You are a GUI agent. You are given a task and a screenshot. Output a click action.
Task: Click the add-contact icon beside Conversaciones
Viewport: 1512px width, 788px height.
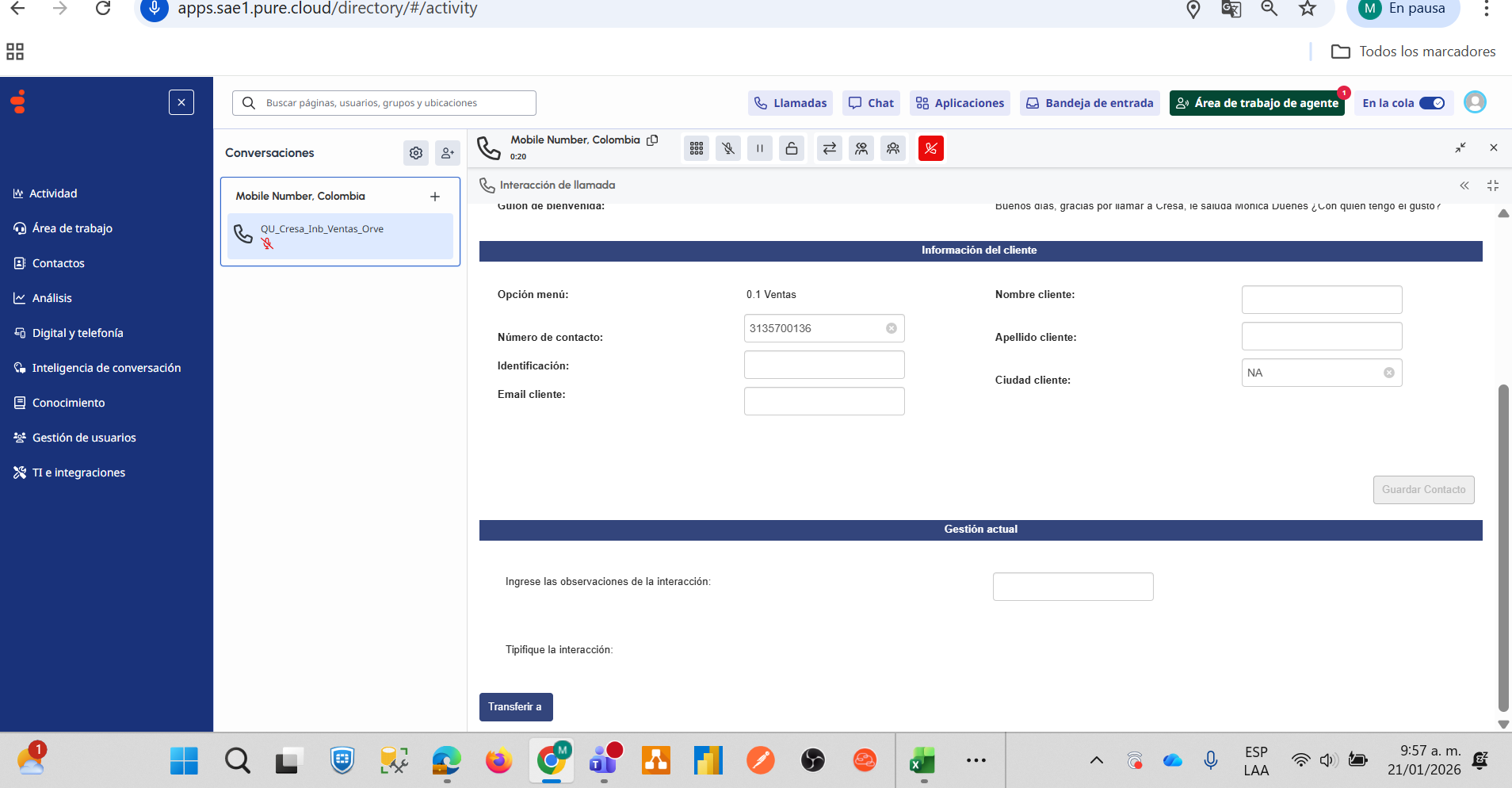point(448,153)
